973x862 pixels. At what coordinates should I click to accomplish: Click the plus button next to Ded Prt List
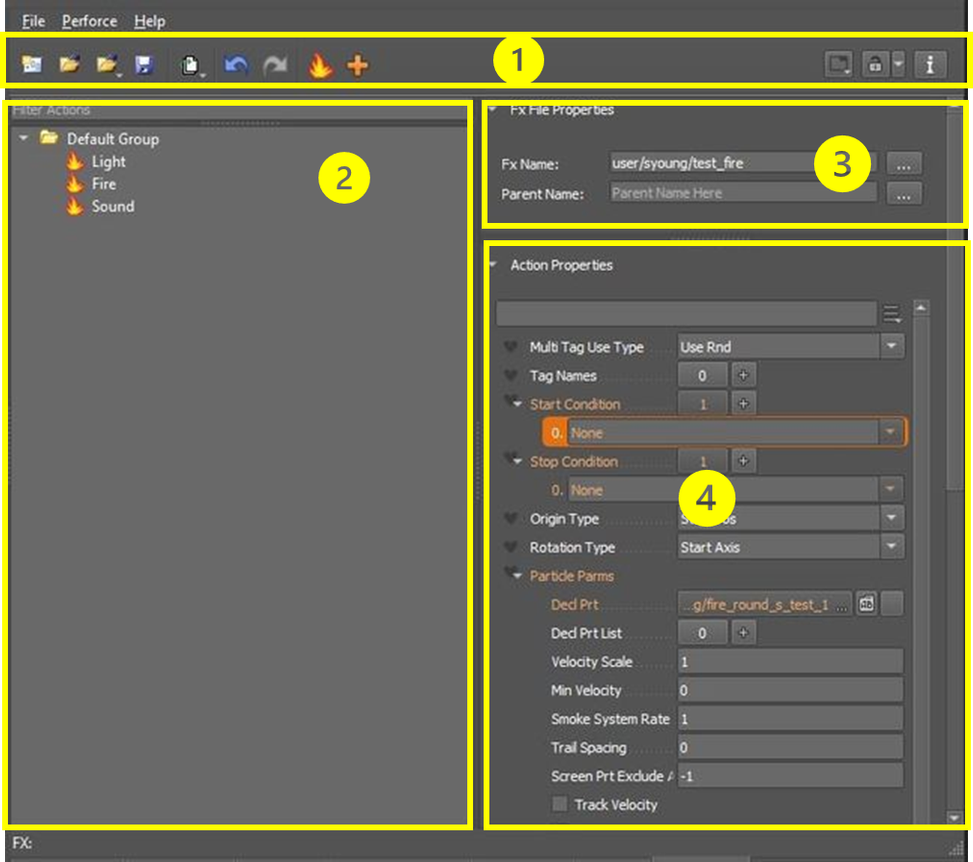[x=743, y=632]
